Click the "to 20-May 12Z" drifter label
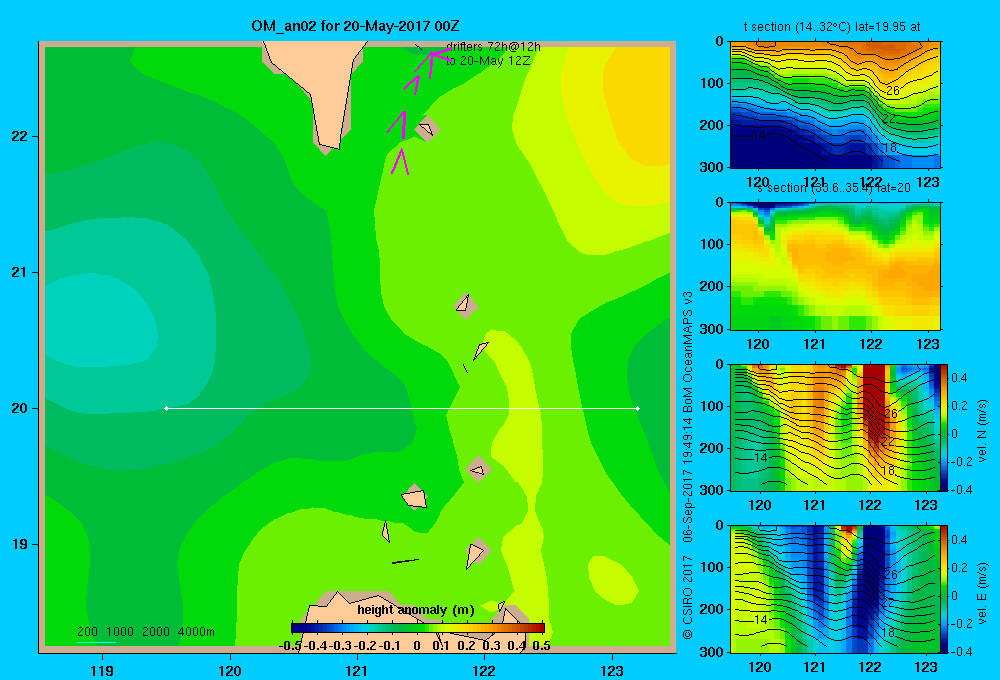The width and height of the screenshot is (1000, 680). click(488, 61)
